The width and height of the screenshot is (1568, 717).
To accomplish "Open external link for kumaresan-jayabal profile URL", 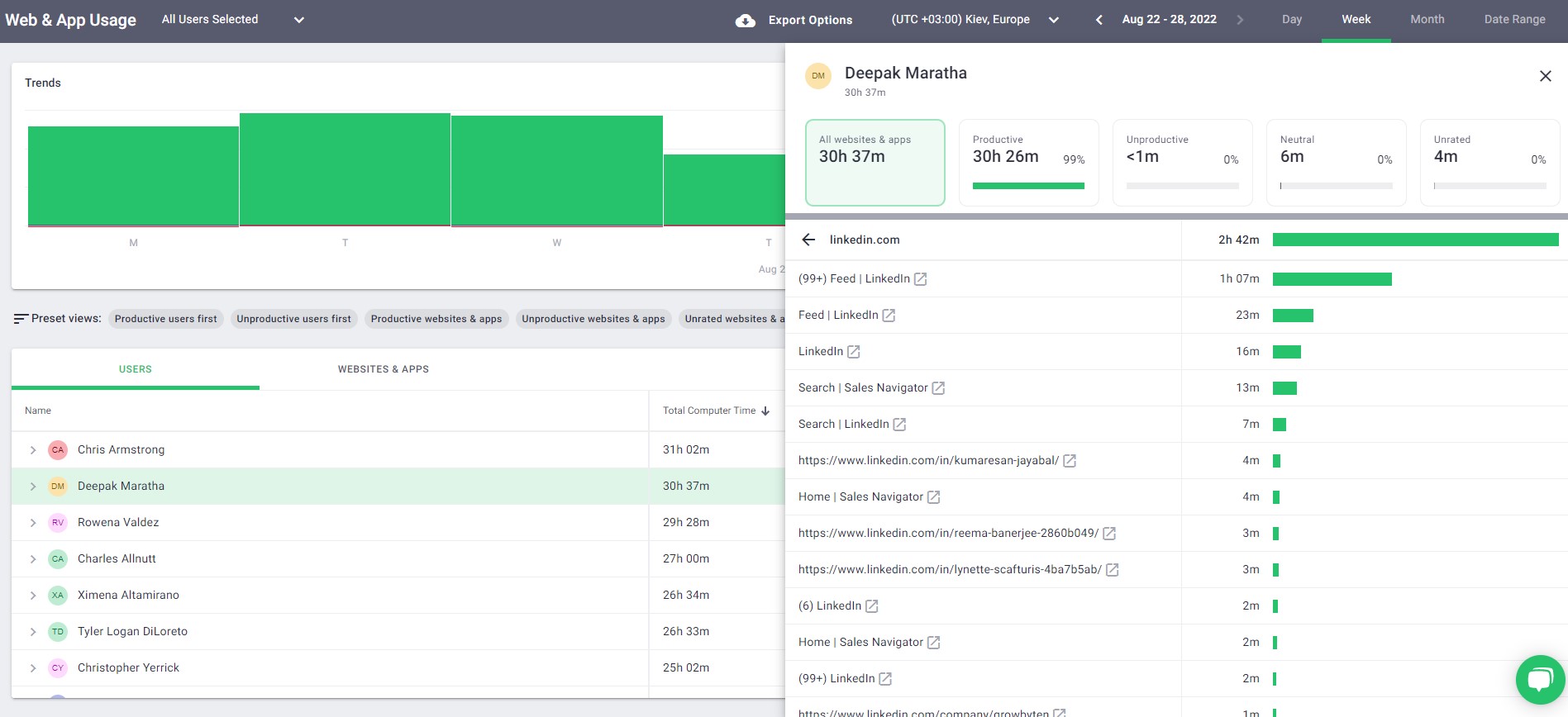I will tap(1069, 461).
